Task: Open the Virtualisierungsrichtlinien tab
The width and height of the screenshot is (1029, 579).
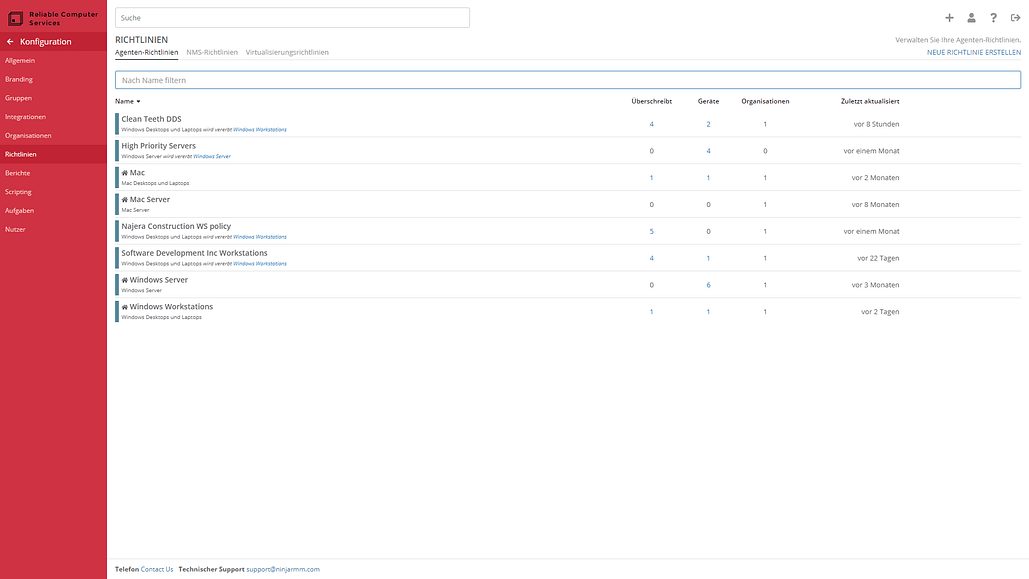Action: click(287, 53)
